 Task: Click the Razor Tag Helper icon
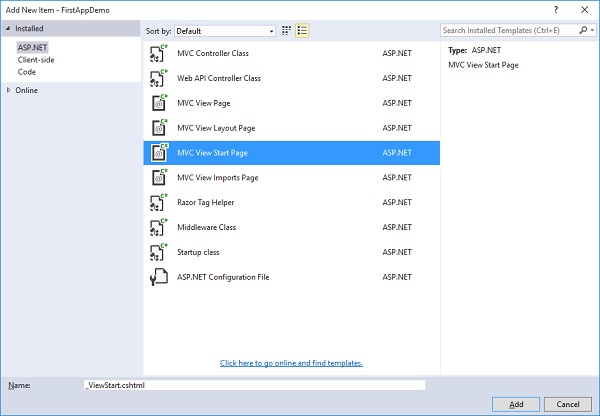pyautogui.click(x=157, y=202)
